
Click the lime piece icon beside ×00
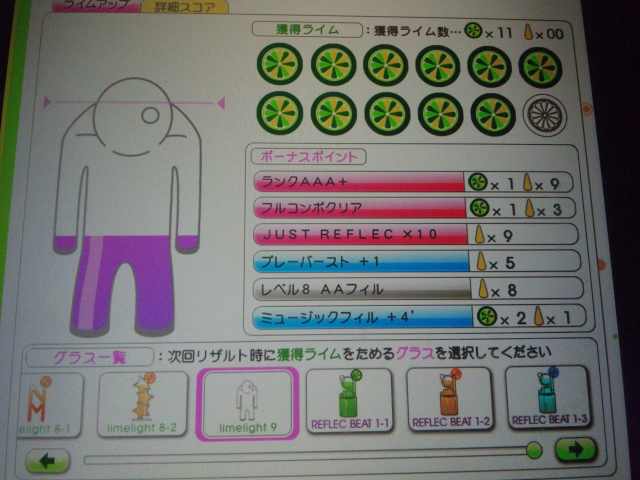pos(529,32)
